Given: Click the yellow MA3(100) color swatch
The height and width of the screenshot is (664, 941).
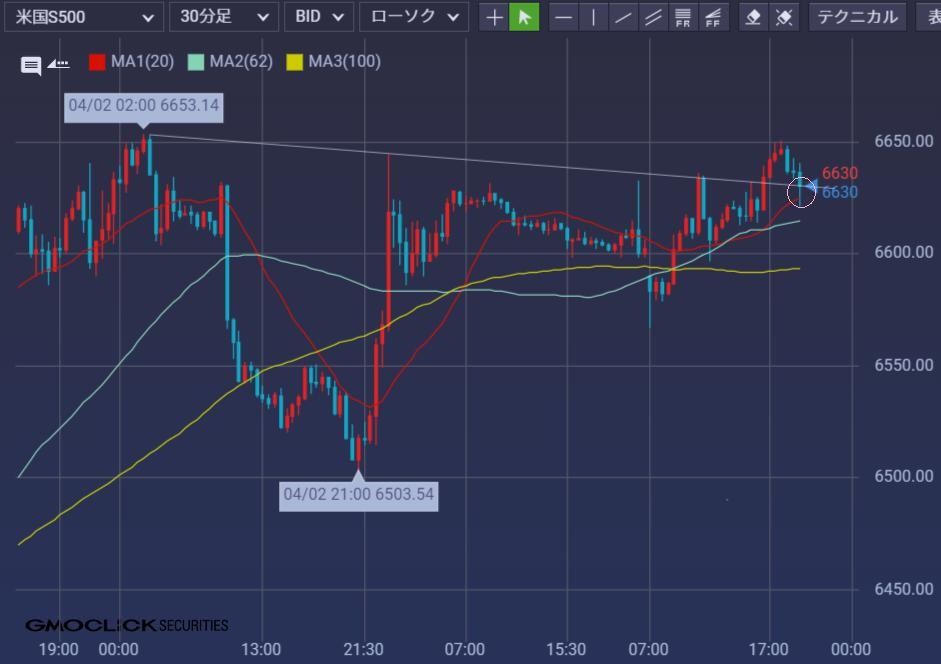Looking at the screenshot, I should (295, 62).
